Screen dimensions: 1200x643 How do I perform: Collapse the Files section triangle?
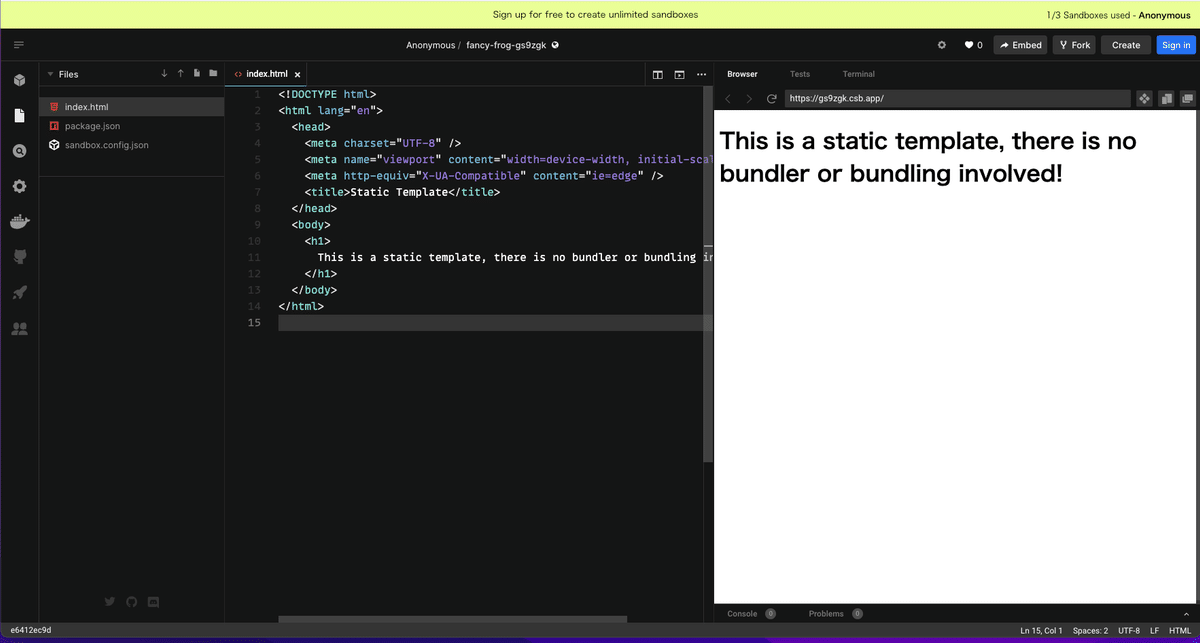(x=50, y=74)
